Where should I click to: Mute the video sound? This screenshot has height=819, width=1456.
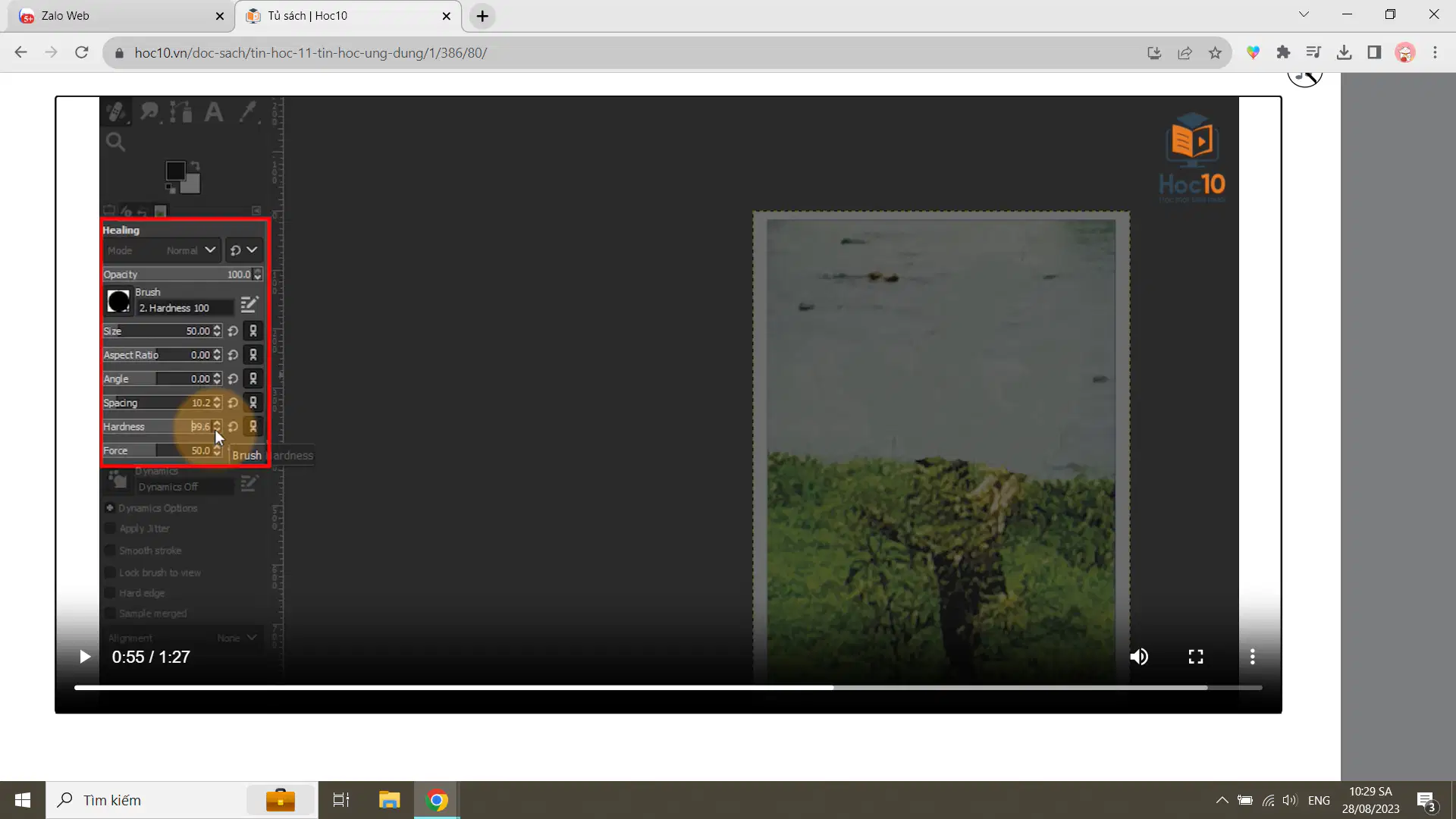tap(1139, 657)
